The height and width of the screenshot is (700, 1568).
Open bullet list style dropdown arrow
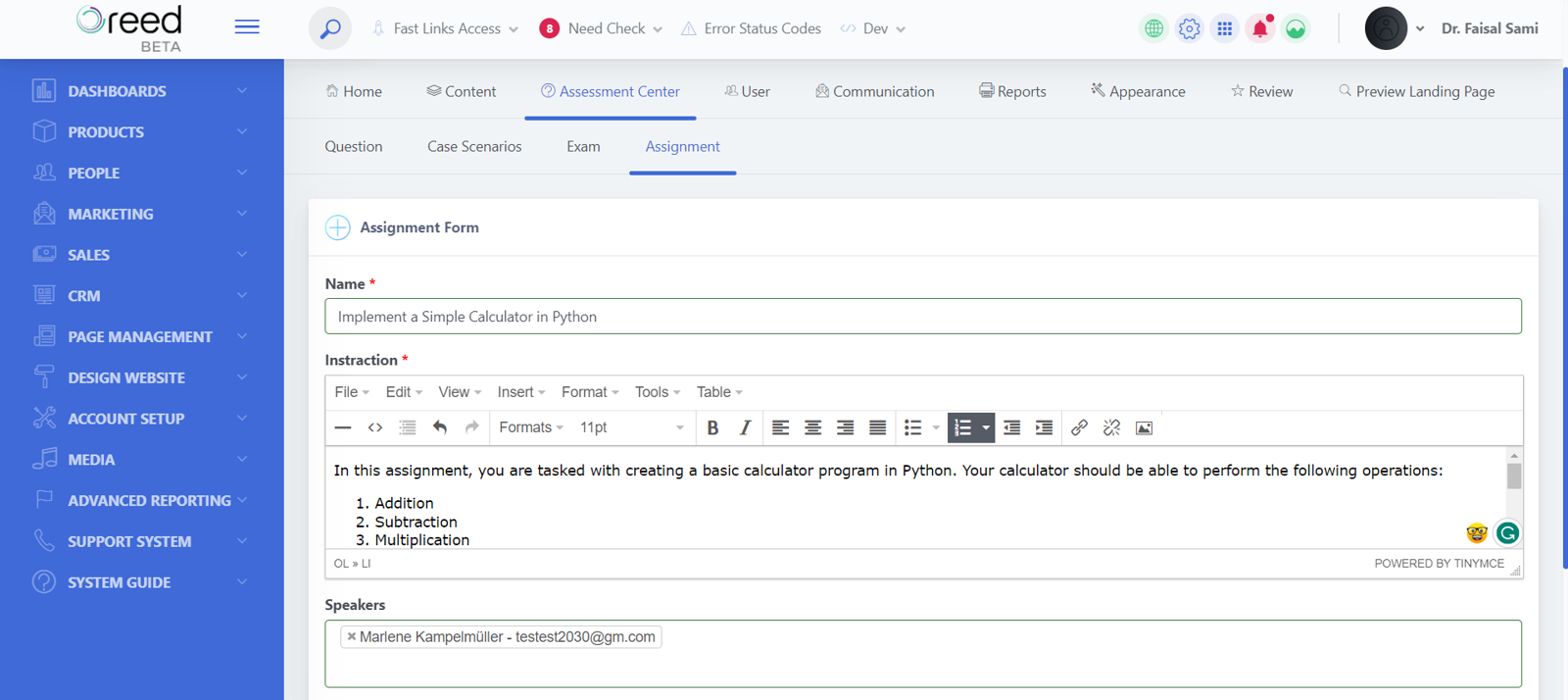936,427
